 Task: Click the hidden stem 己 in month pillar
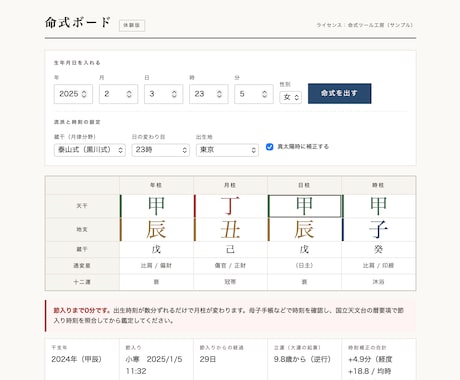(230, 249)
